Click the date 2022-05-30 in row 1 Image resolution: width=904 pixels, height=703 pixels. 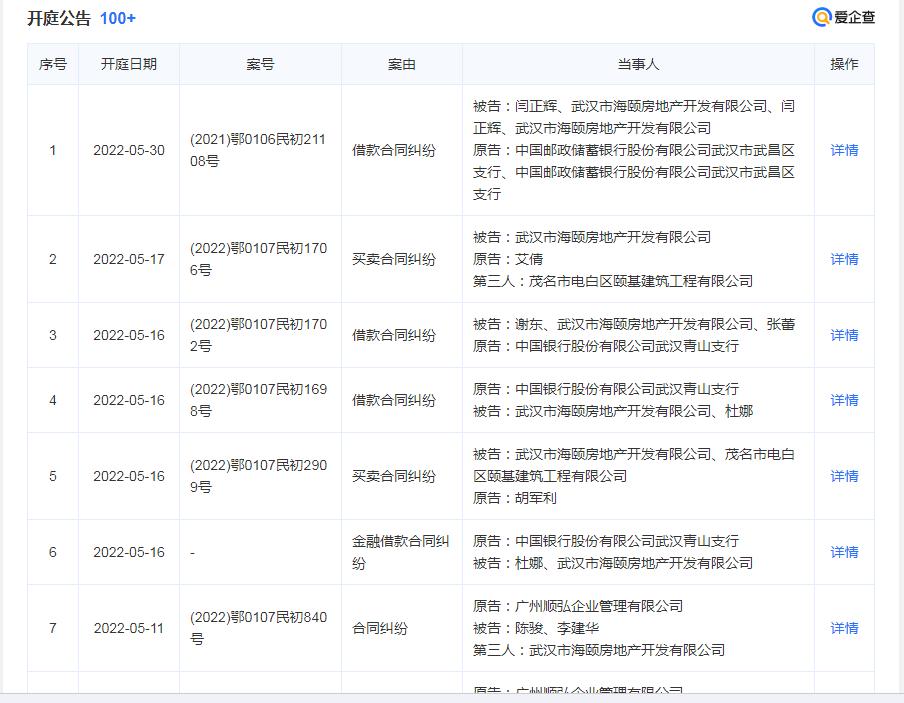[129, 150]
